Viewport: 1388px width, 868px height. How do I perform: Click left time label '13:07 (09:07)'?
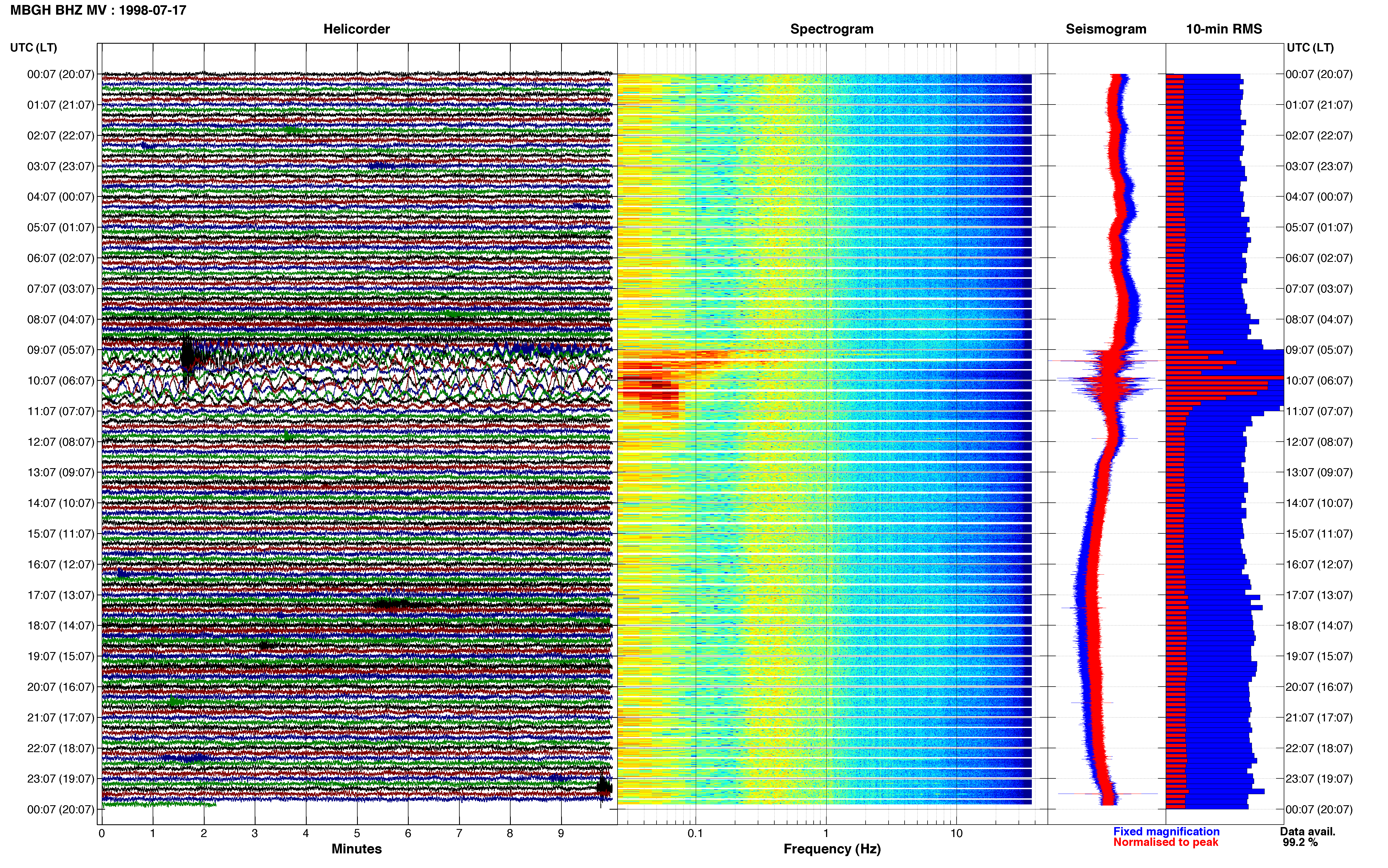pos(60,472)
